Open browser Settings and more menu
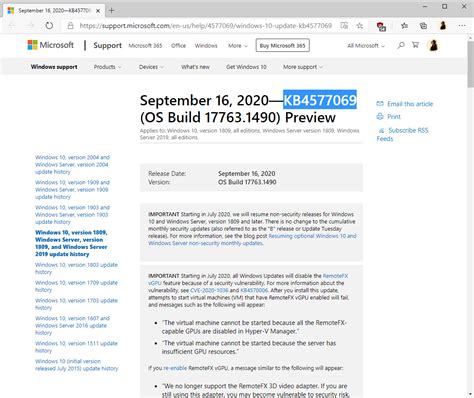This screenshot has width=474, height=398. click(x=462, y=26)
